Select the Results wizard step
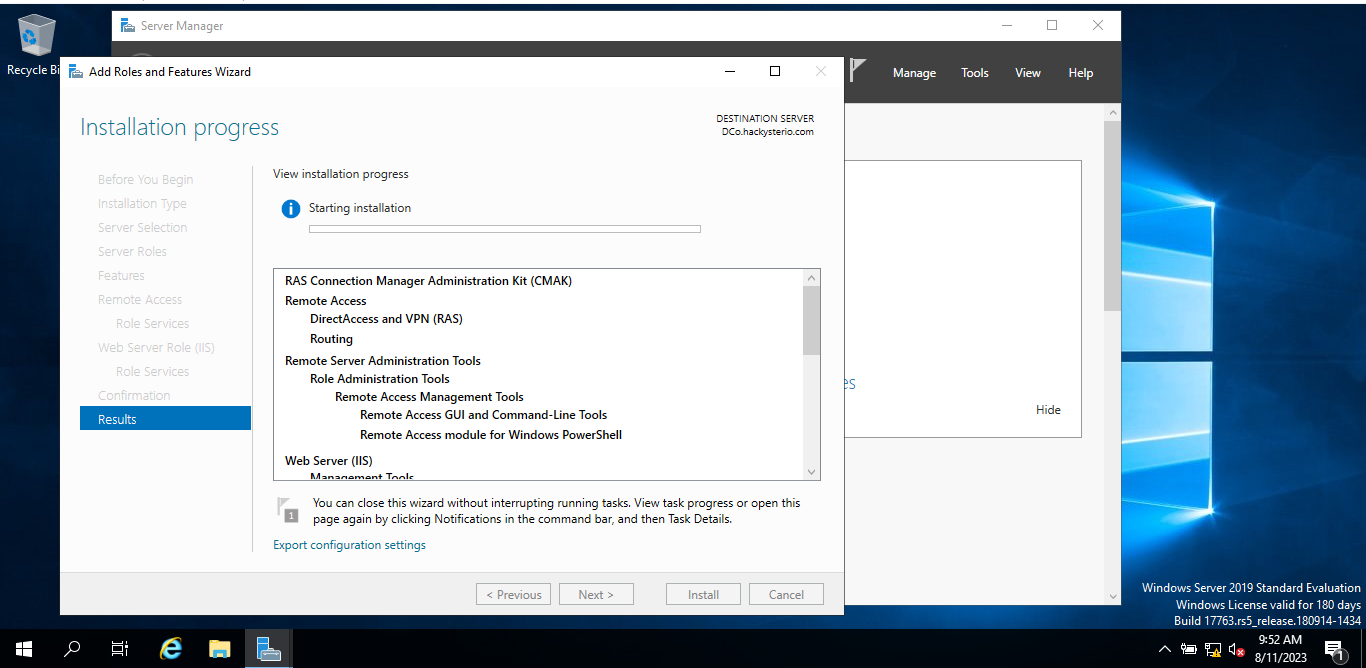Image resolution: width=1366 pixels, height=668 pixels. pyautogui.click(x=165, y=419)
